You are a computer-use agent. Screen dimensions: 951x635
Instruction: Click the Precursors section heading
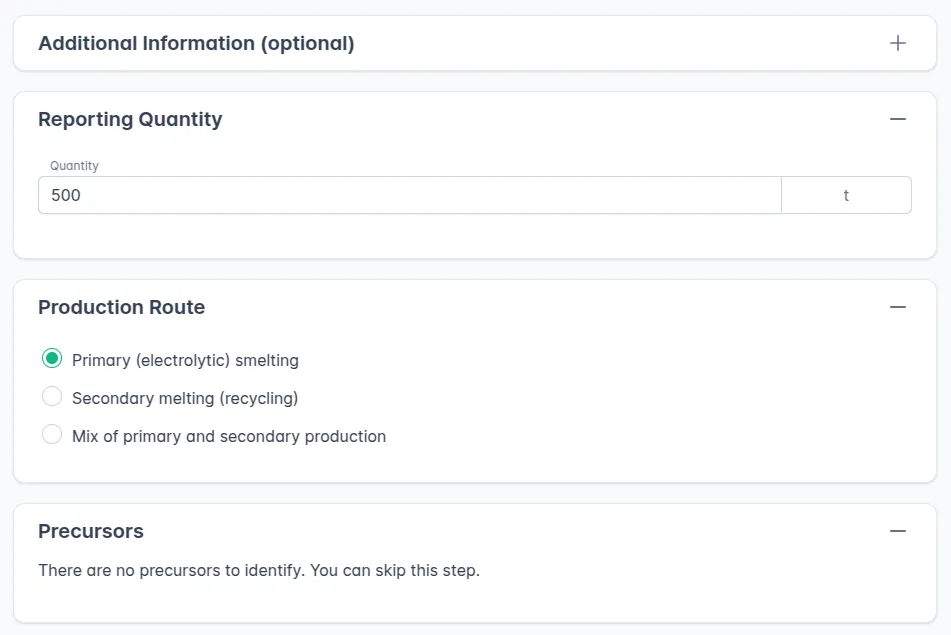[91, 531]
